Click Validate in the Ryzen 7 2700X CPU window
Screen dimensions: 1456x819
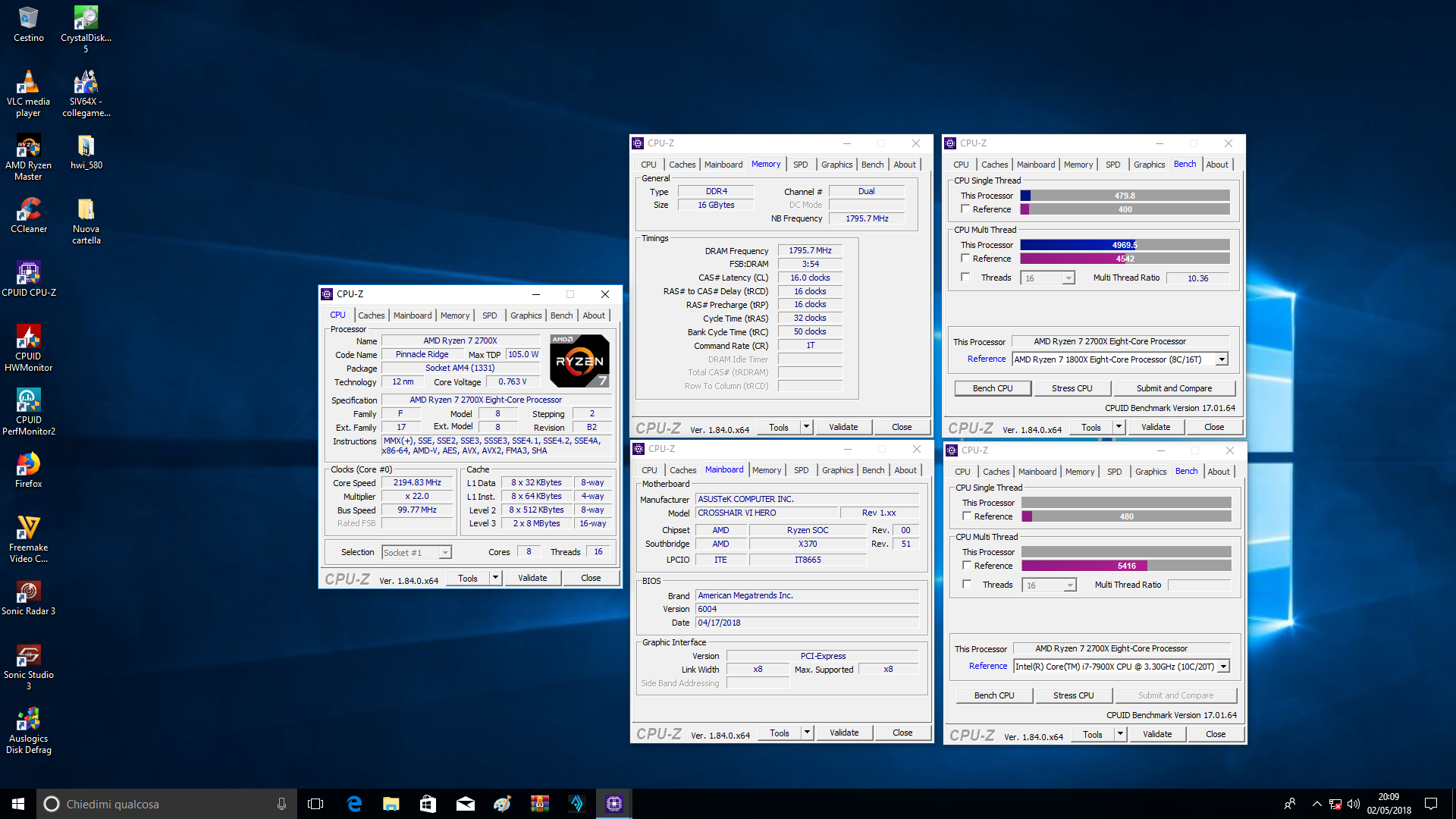[532, 578]
